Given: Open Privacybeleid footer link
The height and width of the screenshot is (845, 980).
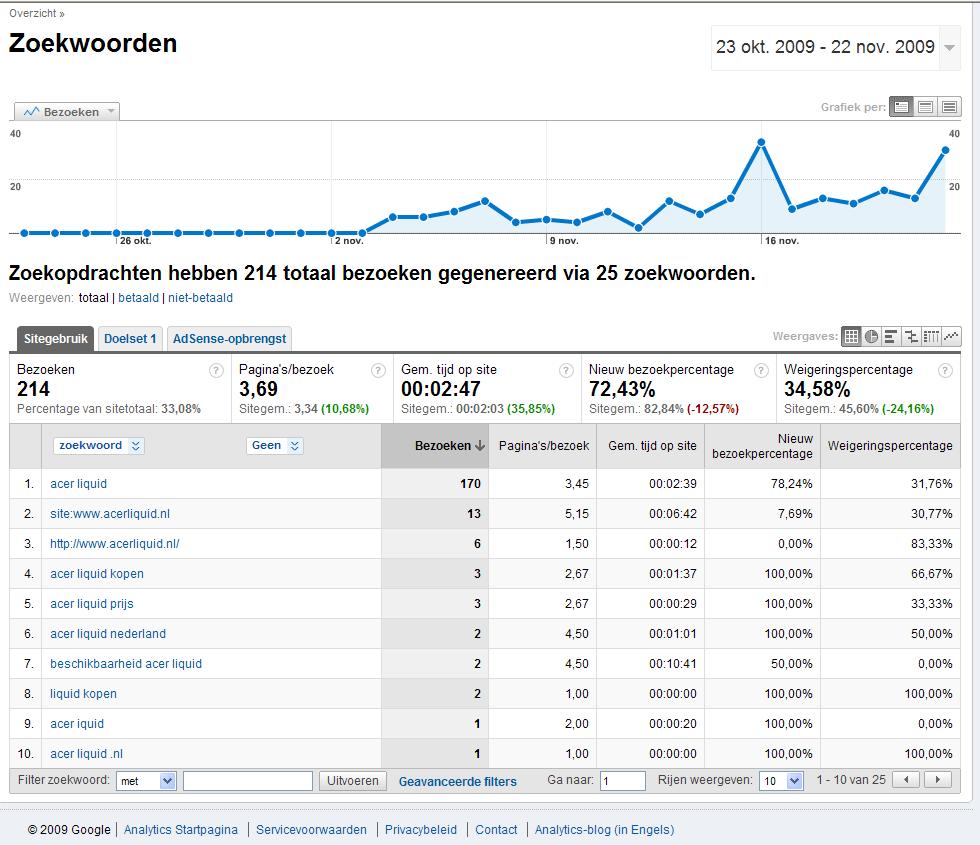Looking at the screenshot, I should coord(421,829).
